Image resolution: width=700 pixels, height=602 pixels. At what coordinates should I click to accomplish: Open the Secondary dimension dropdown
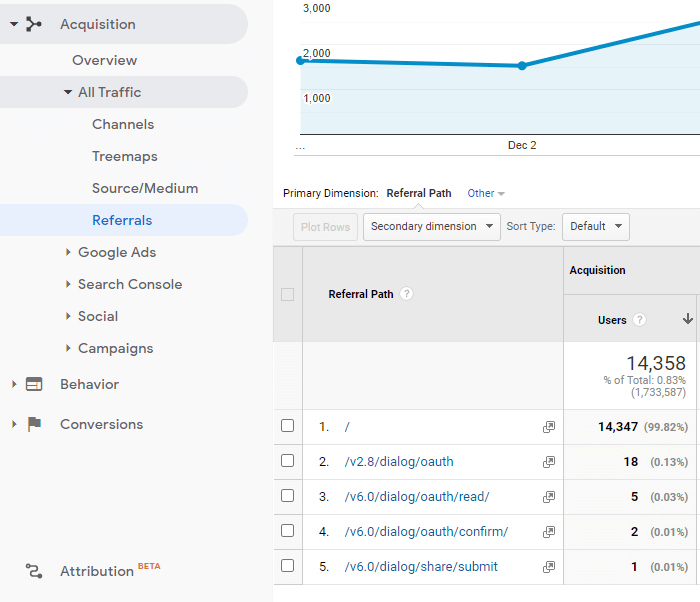[x=431, y=227]
